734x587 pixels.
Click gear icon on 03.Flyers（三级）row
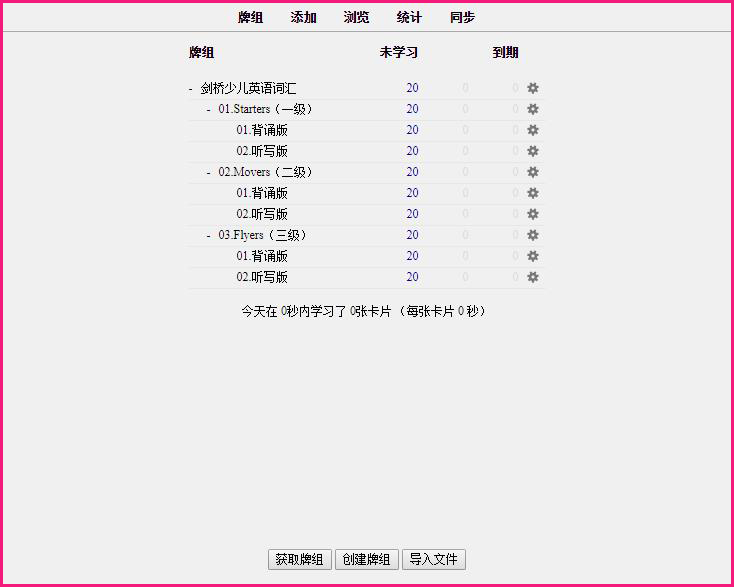click(x=533, y=235)
